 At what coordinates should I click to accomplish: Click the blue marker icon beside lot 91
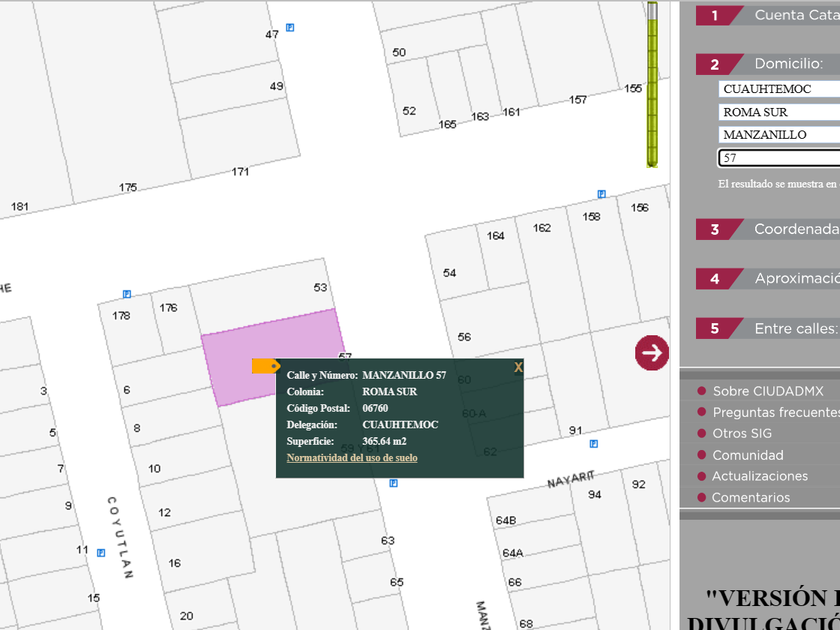[594, 443]
